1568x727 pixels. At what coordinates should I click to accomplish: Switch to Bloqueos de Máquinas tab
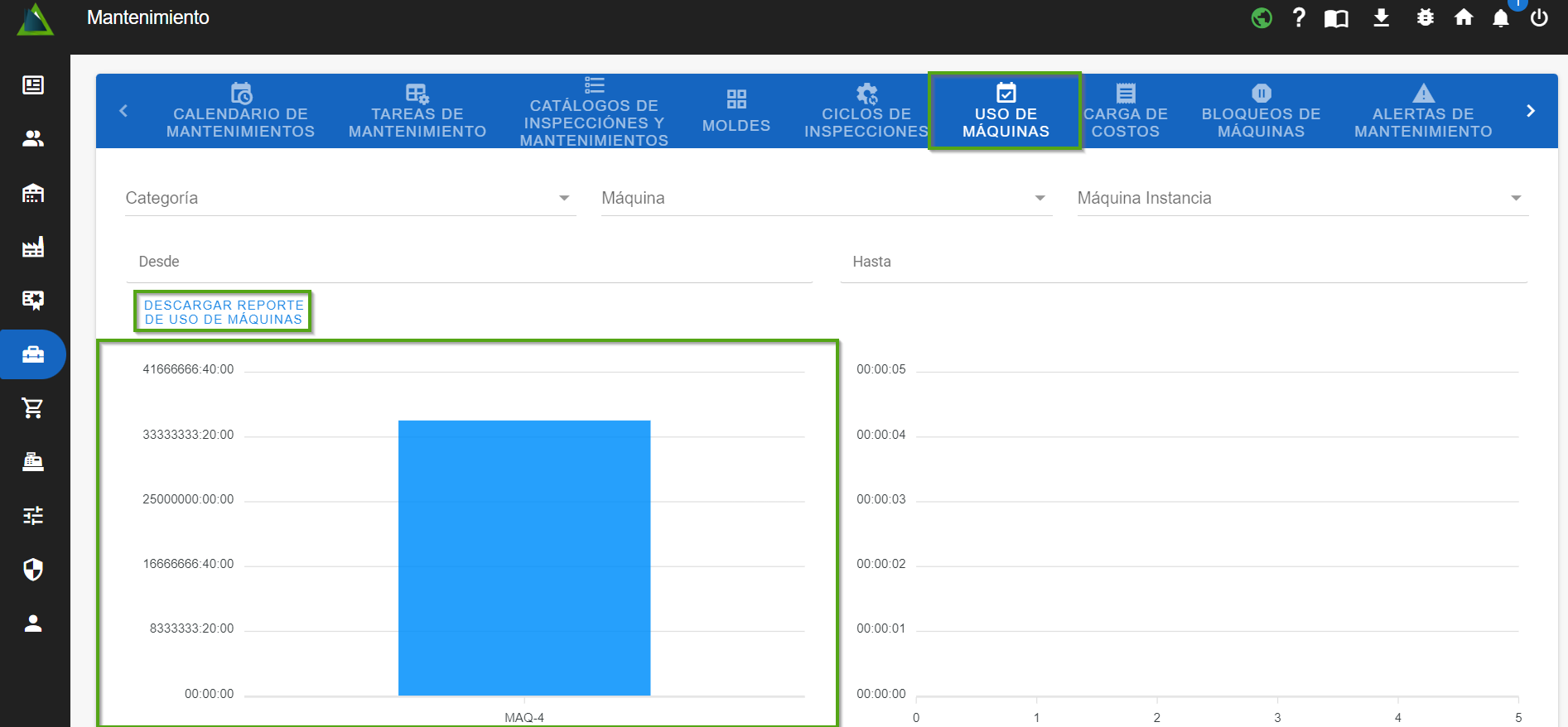[x=1261, y=112]
